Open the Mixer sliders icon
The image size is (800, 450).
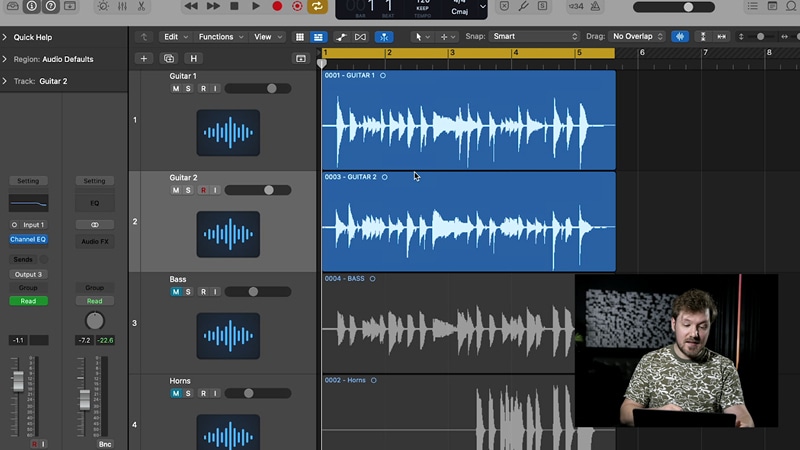click(122, 6)
